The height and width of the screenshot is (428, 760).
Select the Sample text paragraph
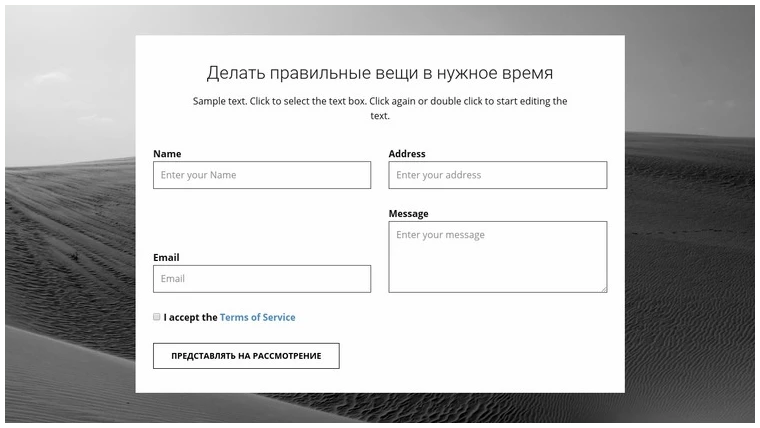380,108
